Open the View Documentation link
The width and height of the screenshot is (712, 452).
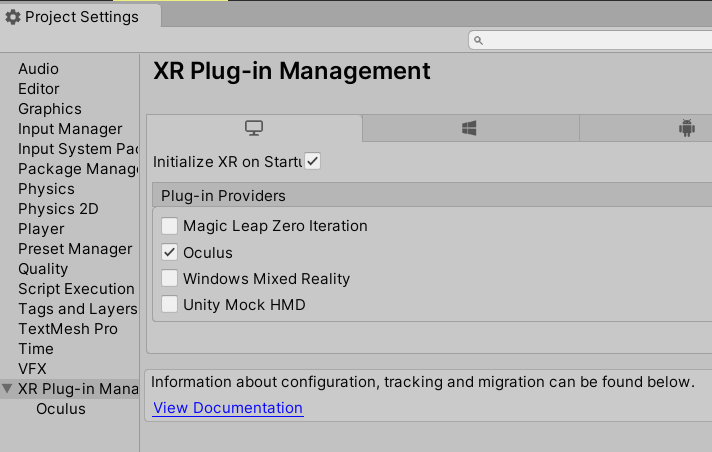(x=228, y=408)
